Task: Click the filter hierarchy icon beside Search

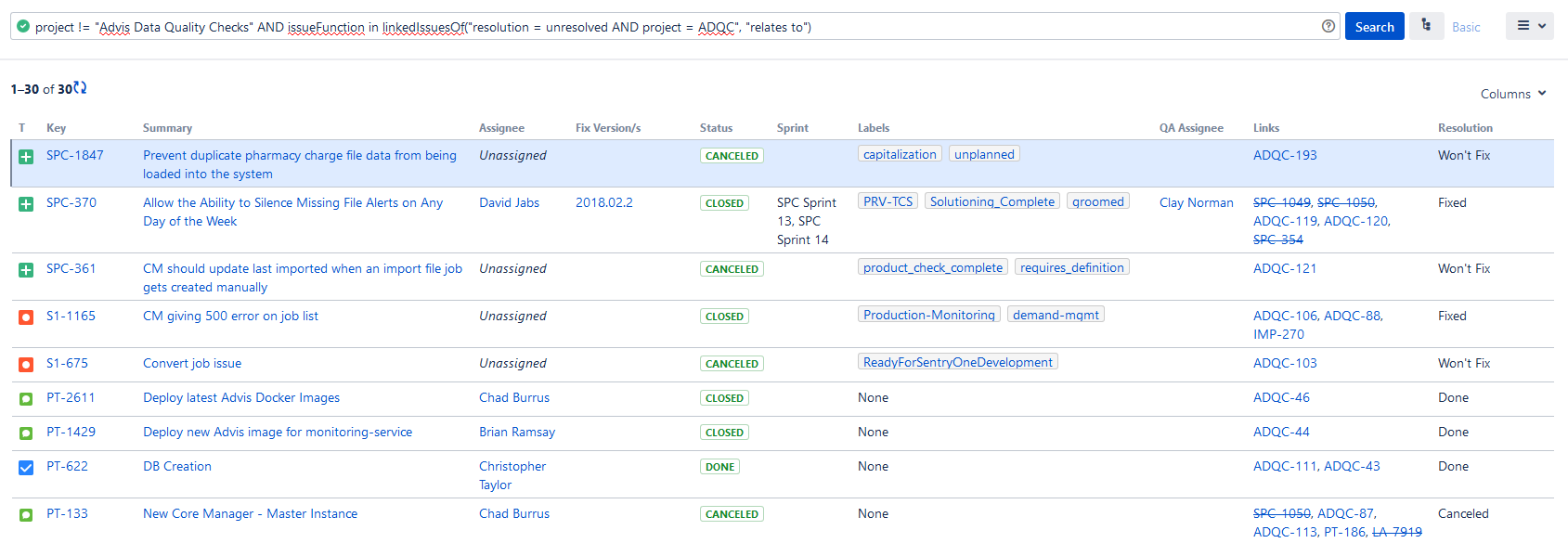Action: (x=1426, y=26)
